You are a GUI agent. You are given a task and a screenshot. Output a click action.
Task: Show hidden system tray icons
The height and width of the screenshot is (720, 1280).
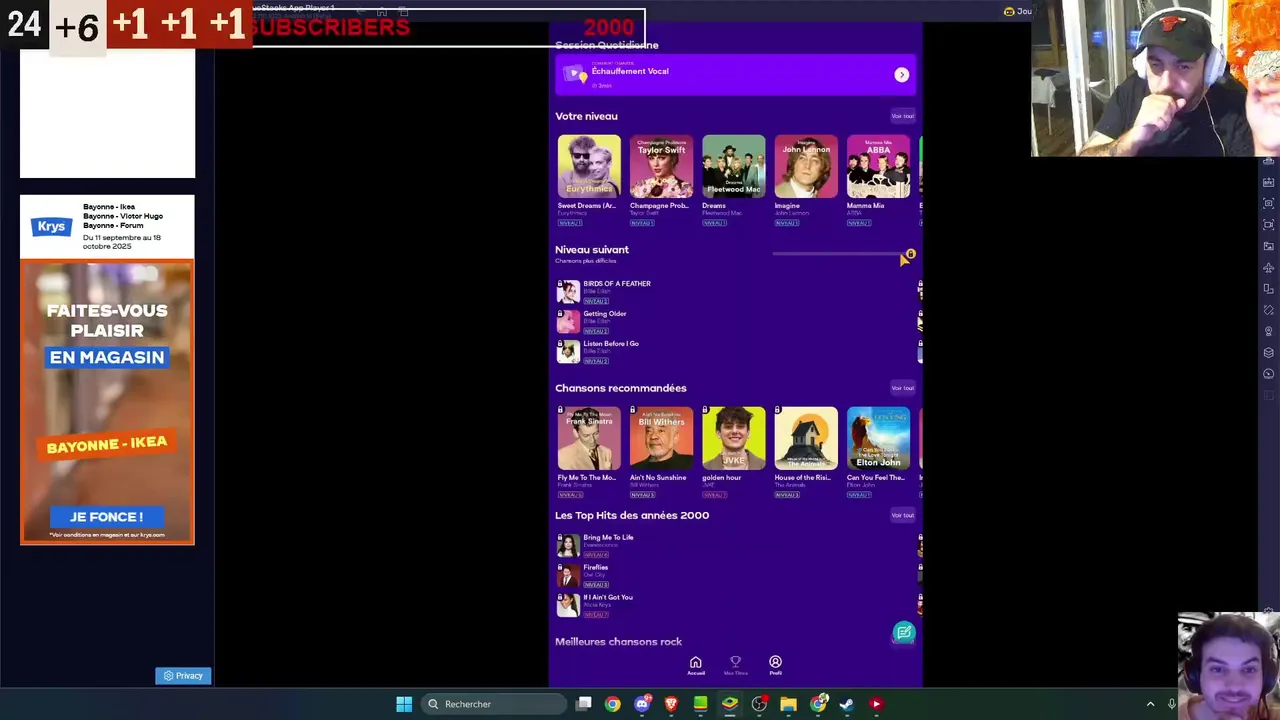click(x=1150, y=704)
